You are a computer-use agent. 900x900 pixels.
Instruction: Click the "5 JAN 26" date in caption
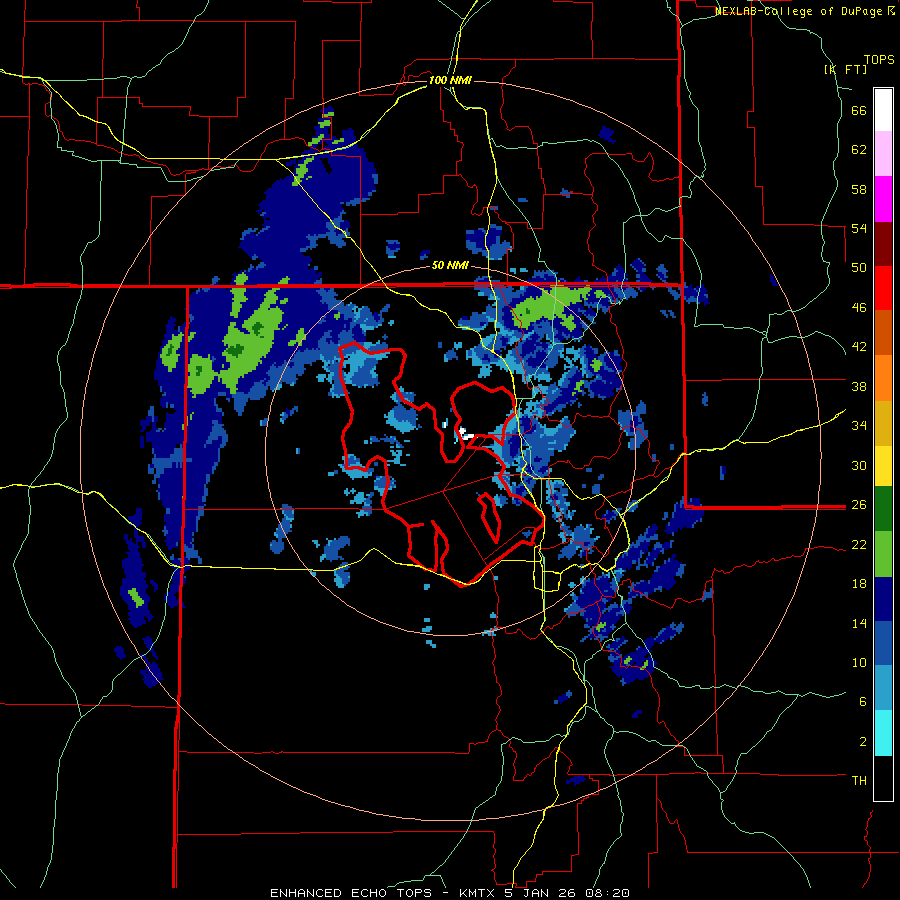540,893
